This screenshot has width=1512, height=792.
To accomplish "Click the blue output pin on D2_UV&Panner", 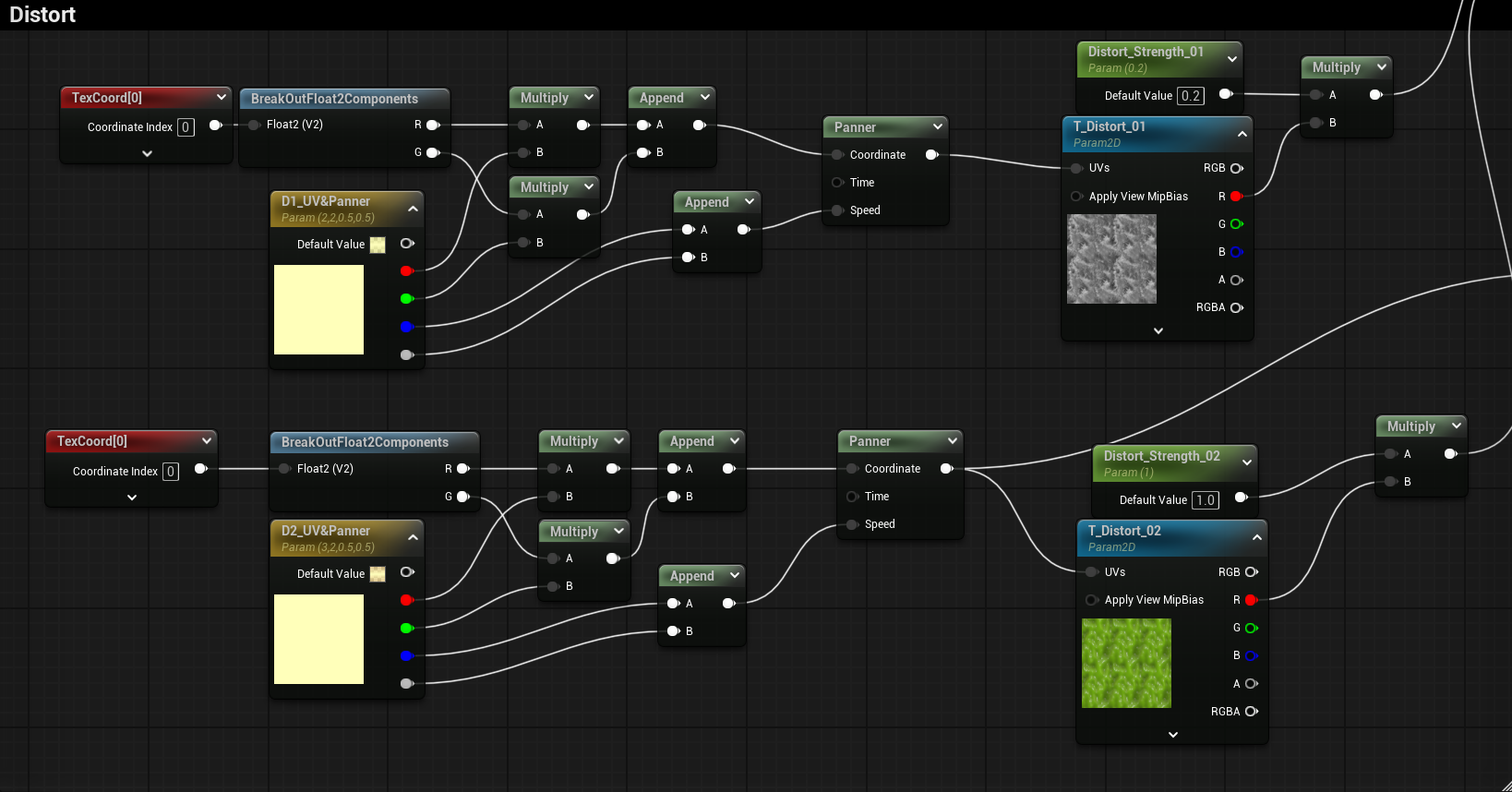I will (406, 655).
